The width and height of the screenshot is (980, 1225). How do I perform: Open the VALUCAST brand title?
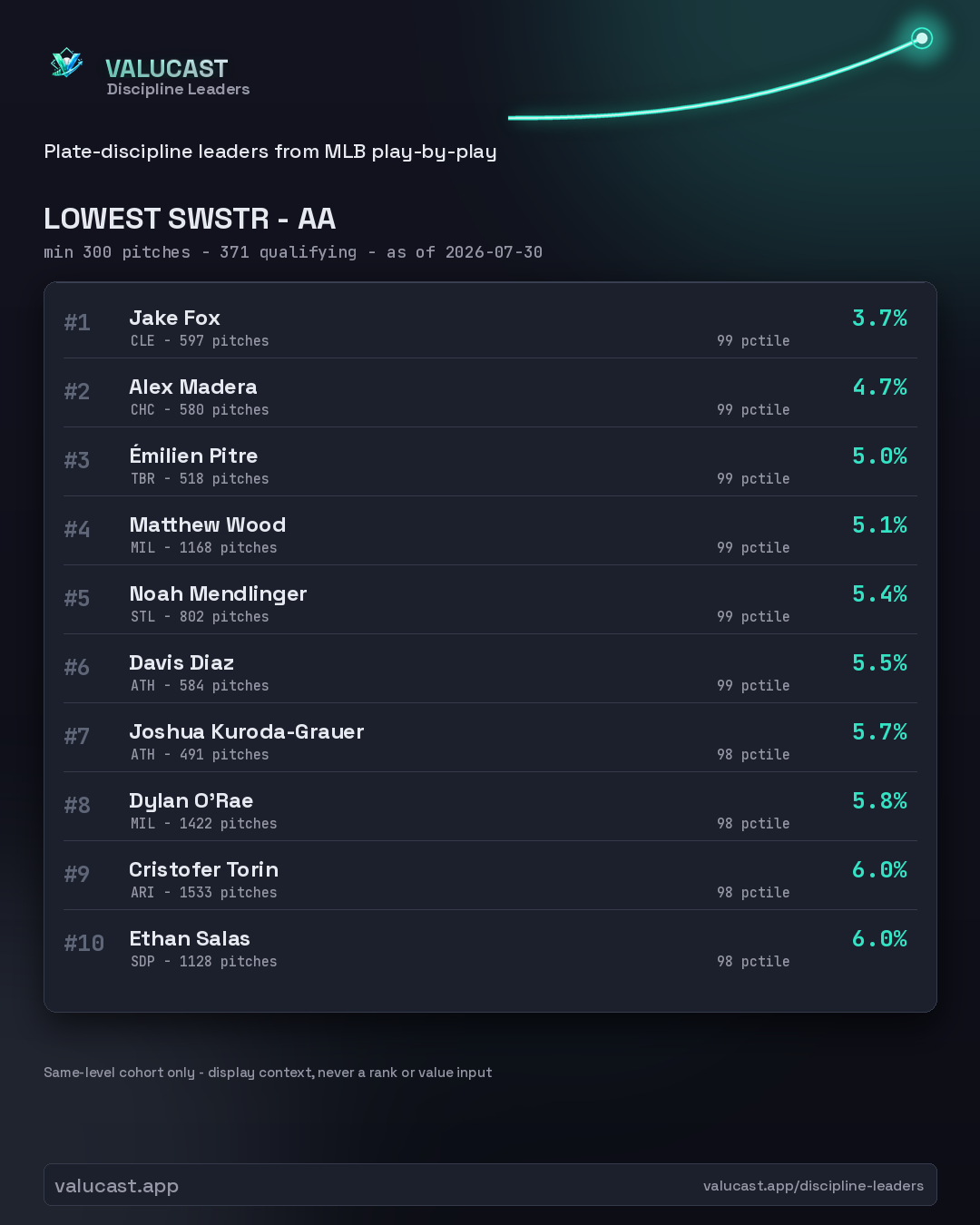point(167,68)
